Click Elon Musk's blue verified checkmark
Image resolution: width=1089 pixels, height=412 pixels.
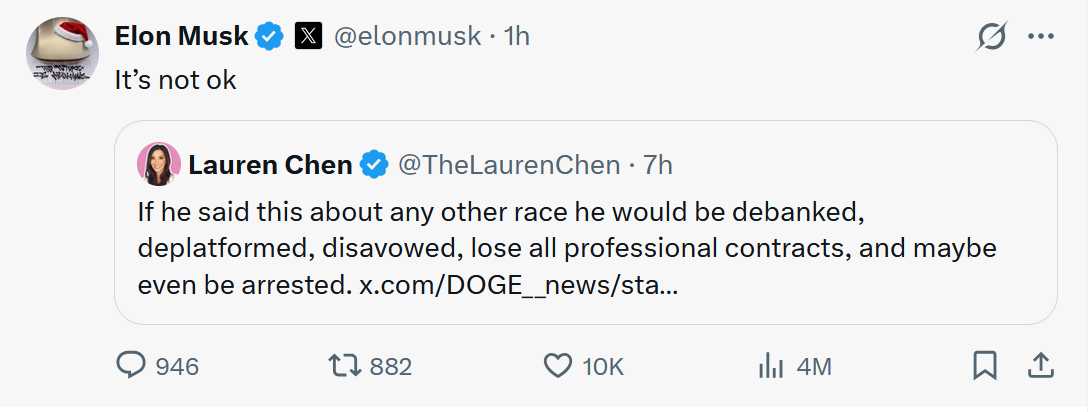point(269,37)
